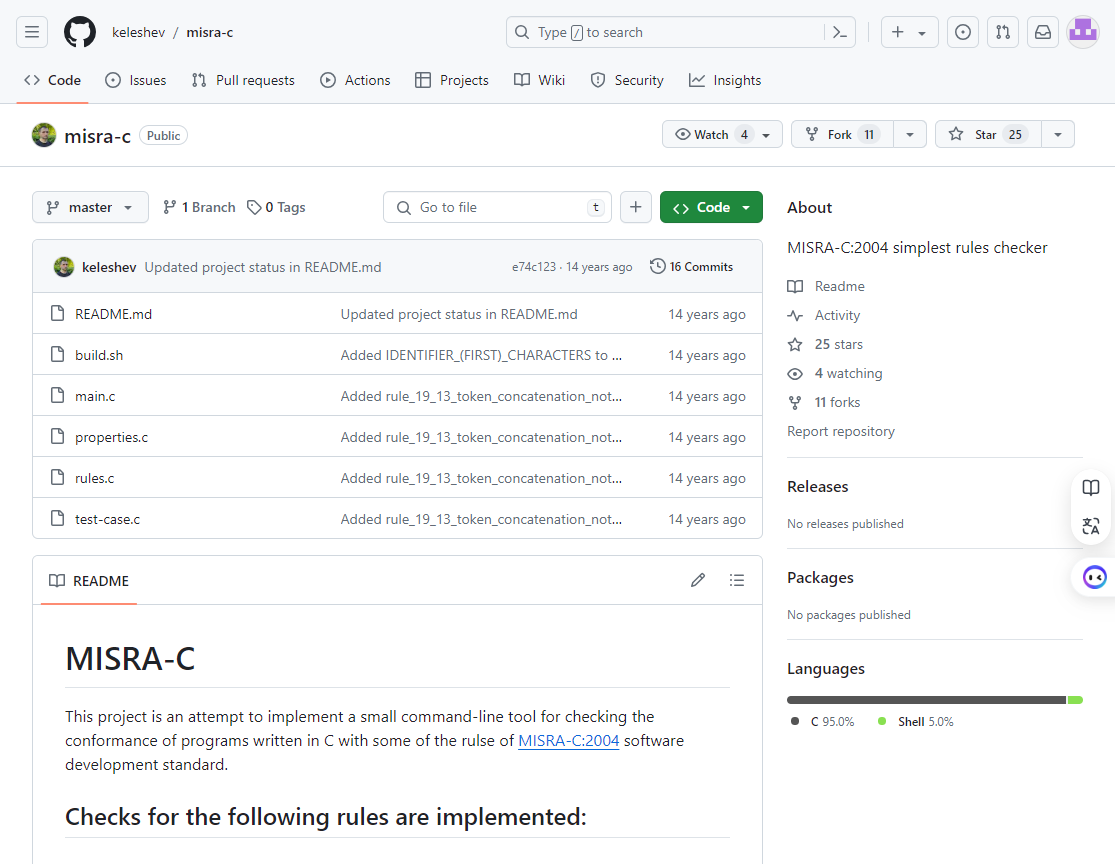Open the green Code clone dropdown

[711, 207]
